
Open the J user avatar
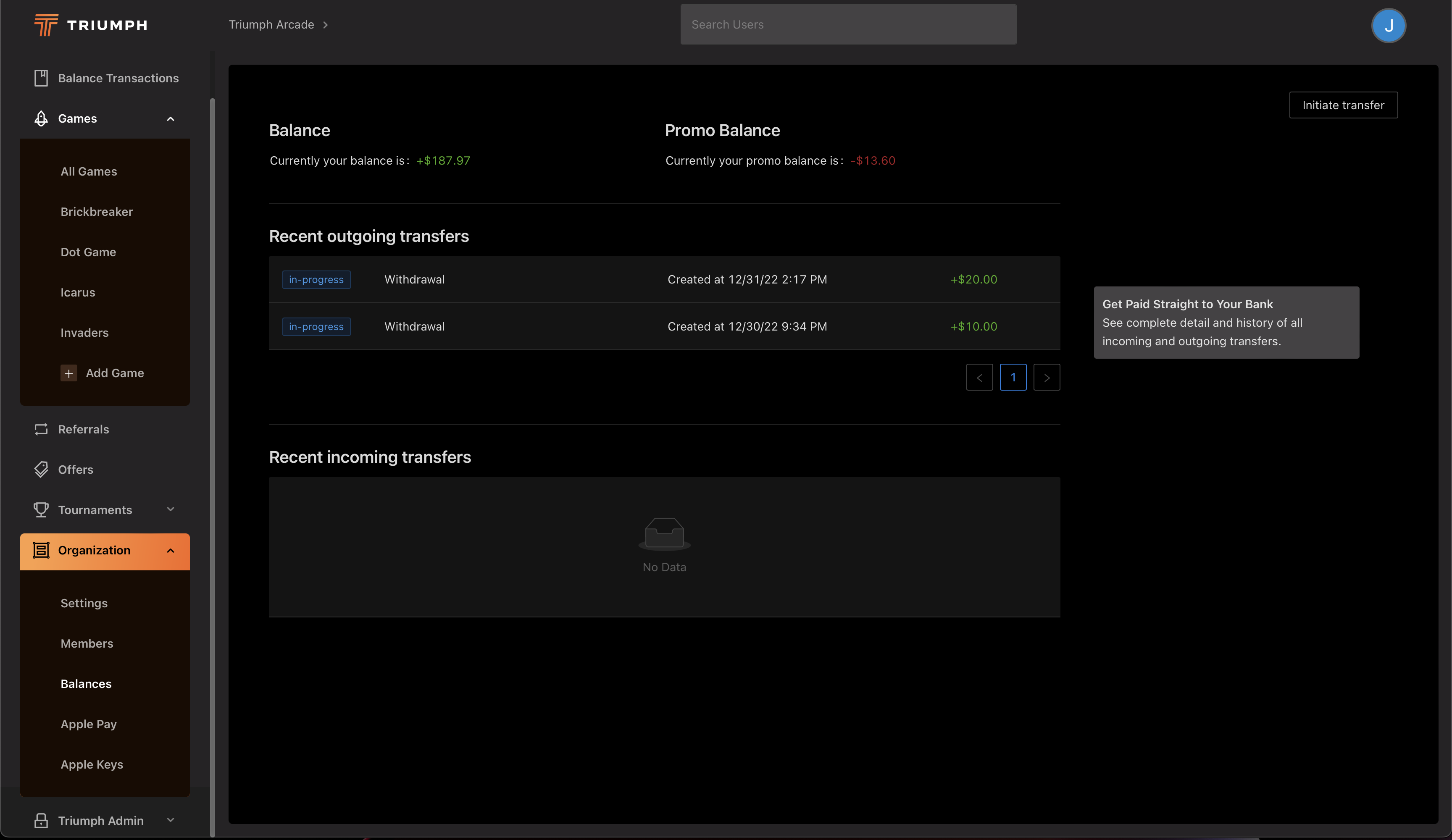point(1388,25)
